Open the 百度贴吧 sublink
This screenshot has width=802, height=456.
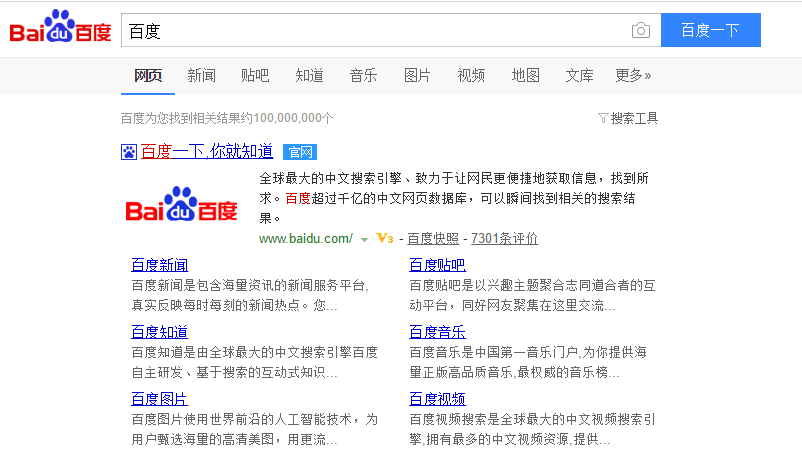(437, 265)
